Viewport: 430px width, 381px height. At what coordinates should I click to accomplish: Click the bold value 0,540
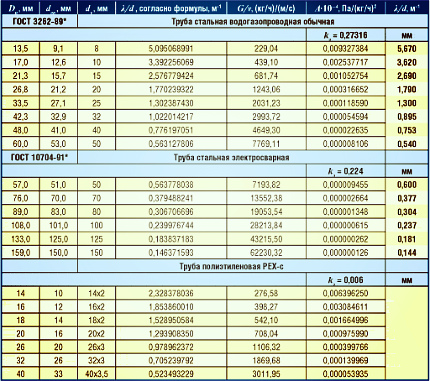point(407,144)
